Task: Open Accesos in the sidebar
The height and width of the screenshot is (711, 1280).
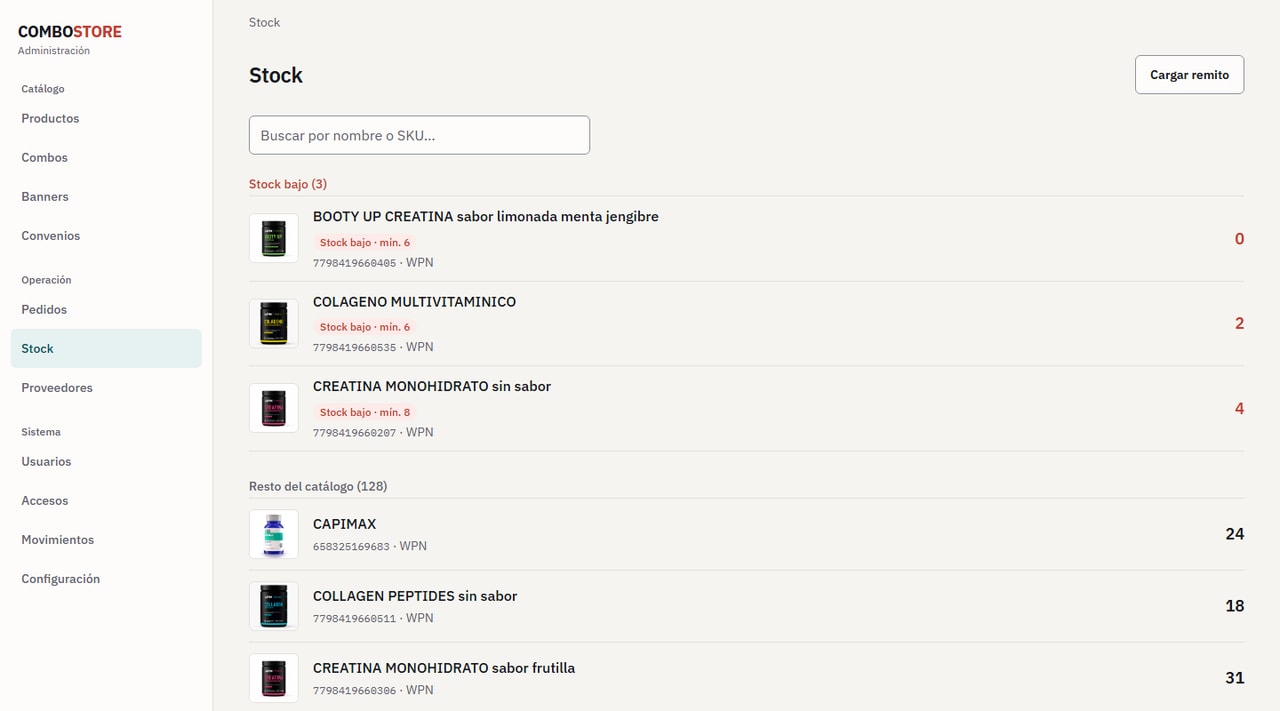Action: point(106,500)
